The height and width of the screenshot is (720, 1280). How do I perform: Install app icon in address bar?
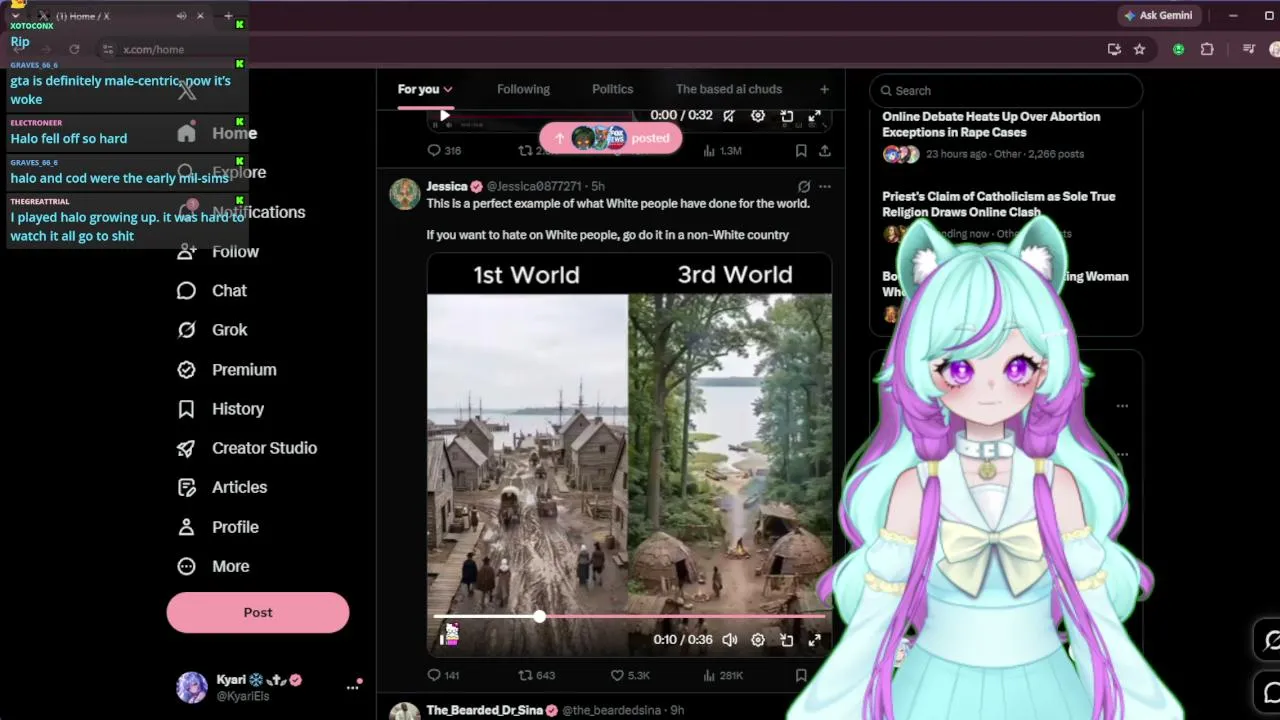tap(1114, 49)
